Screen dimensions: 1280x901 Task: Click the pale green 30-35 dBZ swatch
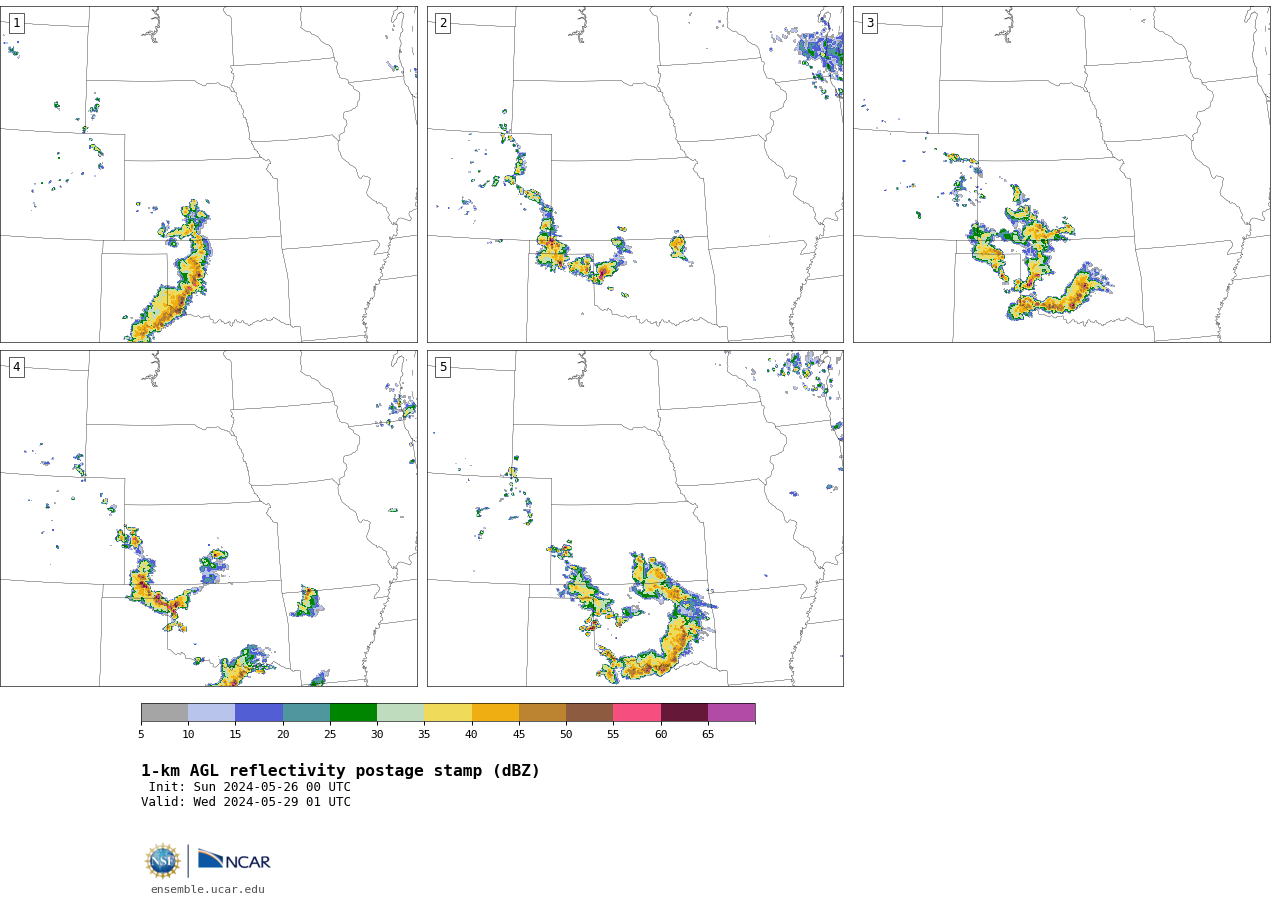[x=401, y=713]
